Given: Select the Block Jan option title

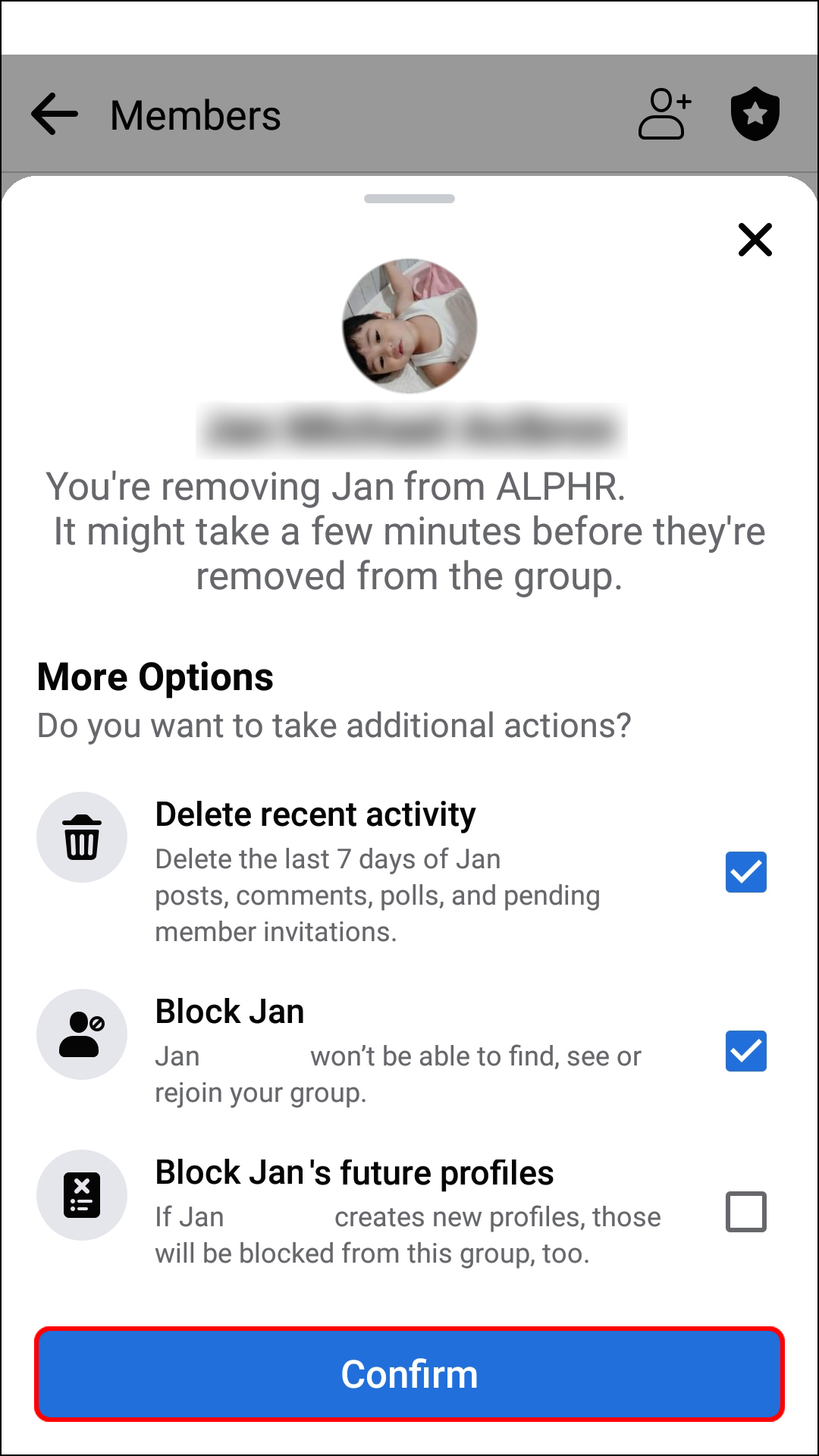Looking at the screenshot, I should point(230,1012).
